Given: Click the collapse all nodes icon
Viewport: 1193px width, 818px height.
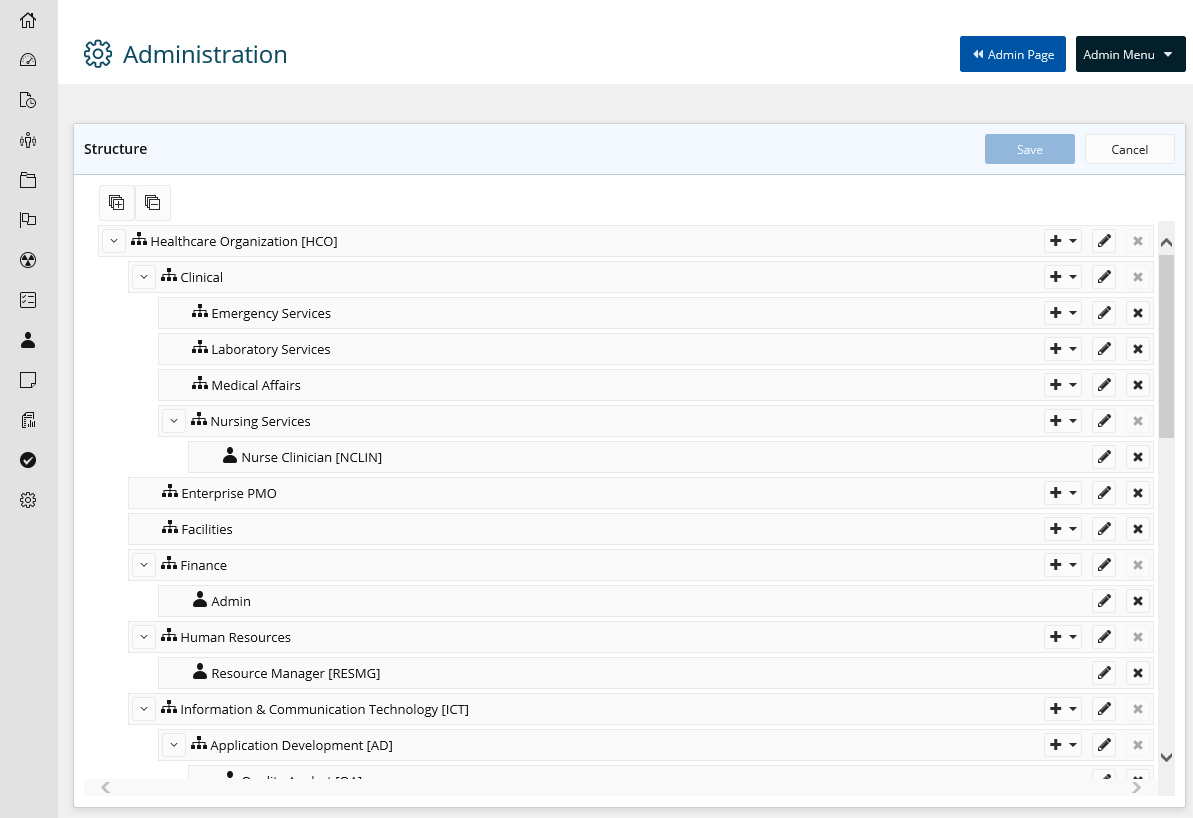Looking at the screenshot, I should (153, 203).
